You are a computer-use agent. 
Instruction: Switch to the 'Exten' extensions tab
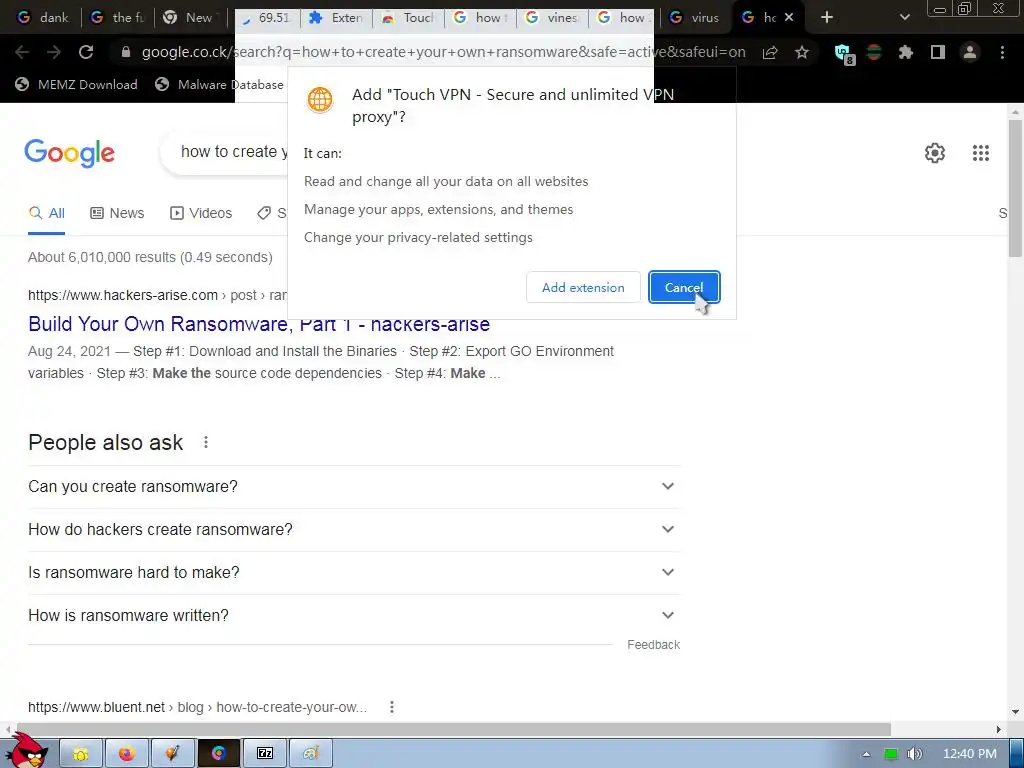point(336,18)
